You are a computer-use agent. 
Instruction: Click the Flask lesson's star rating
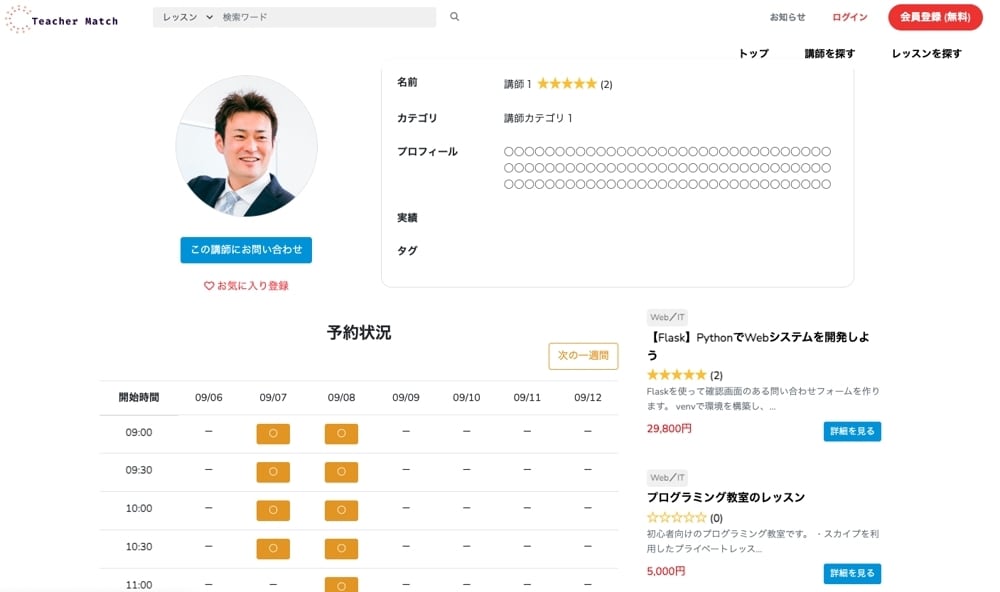(x=677, y=374)
